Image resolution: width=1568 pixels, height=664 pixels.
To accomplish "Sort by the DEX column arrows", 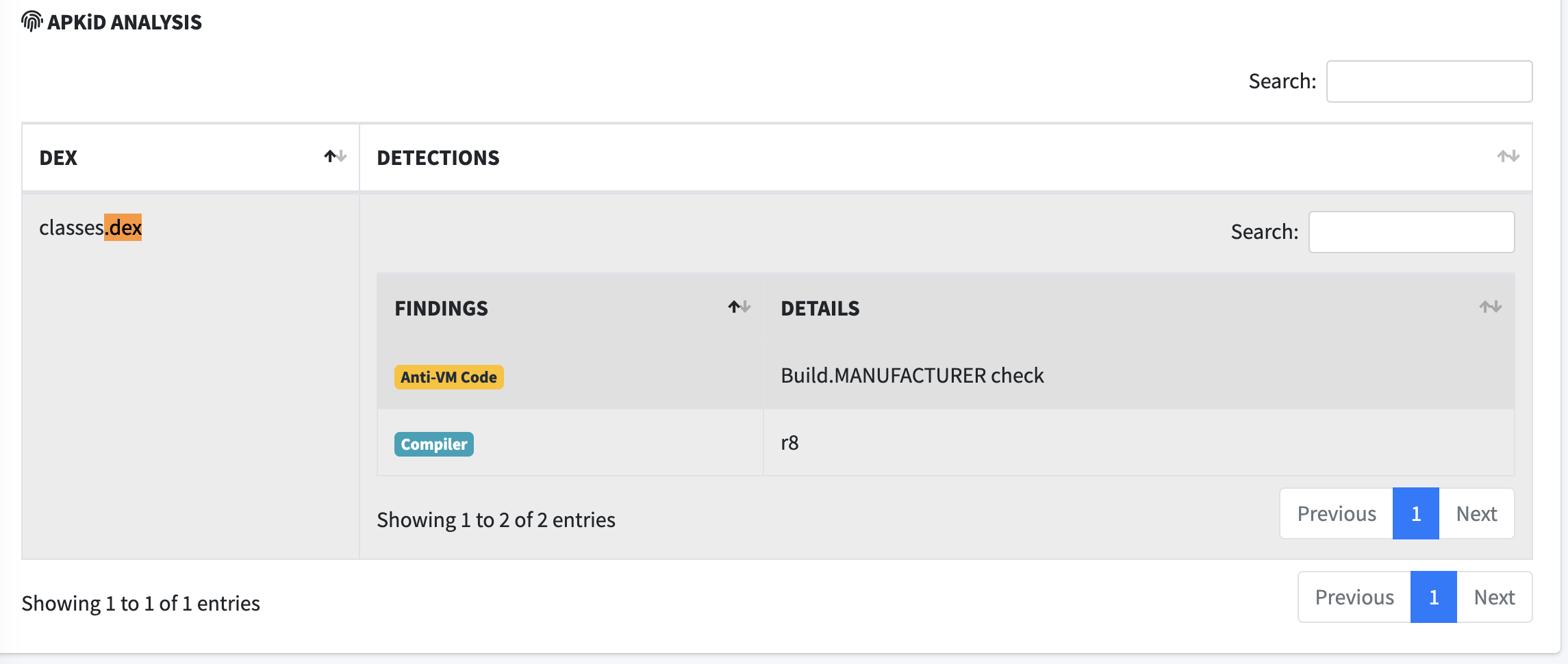I will tap(336, 157).
